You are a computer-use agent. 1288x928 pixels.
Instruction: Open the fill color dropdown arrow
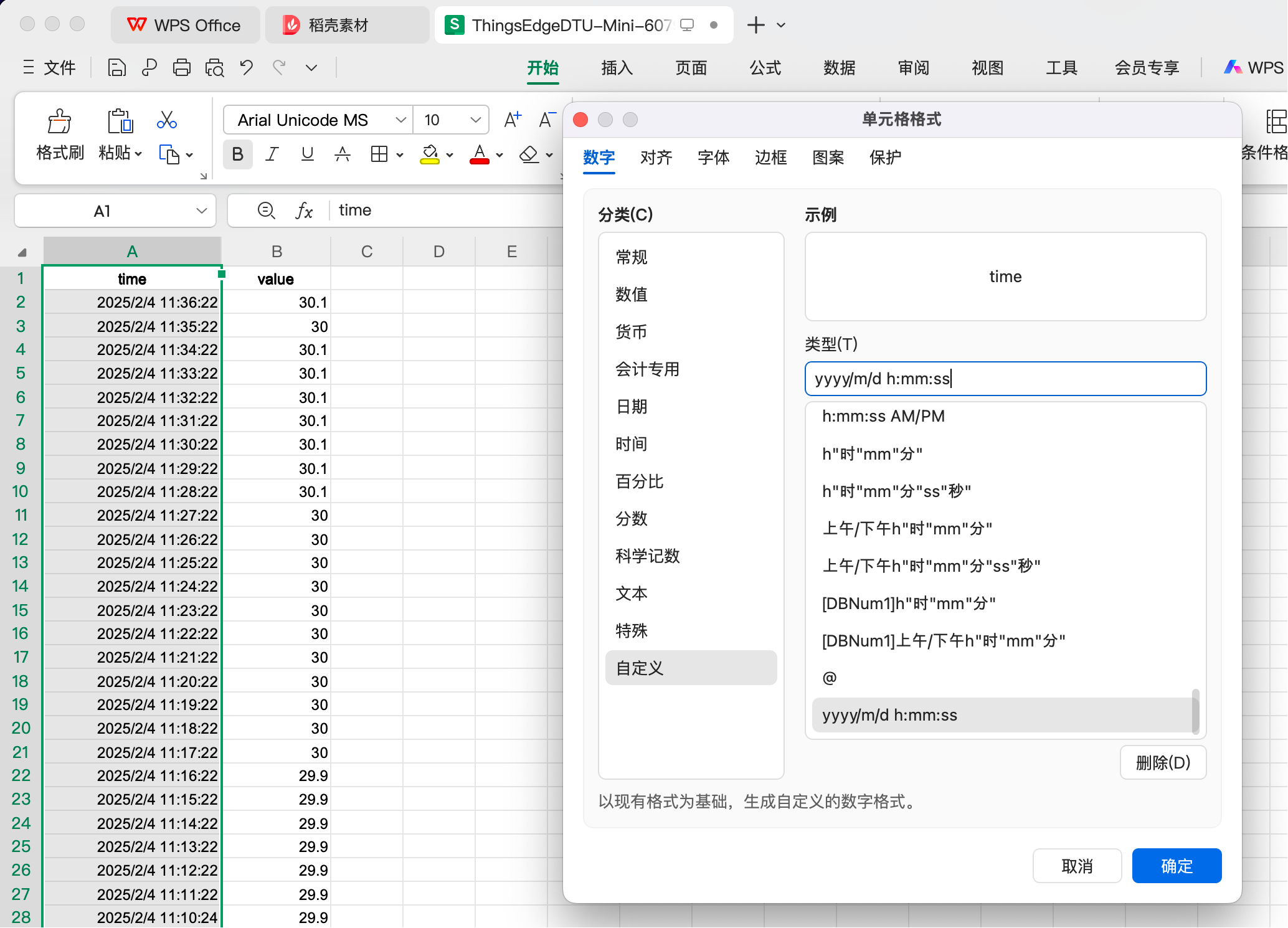(x=450, y=154)
